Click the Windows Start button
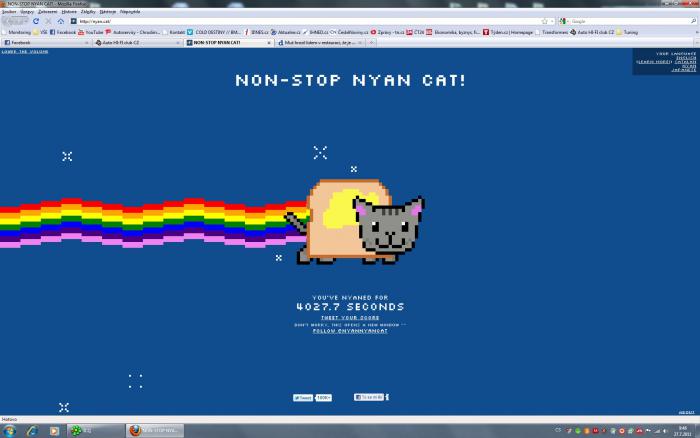Screen dimensions: 700x438 pos(9,430)
